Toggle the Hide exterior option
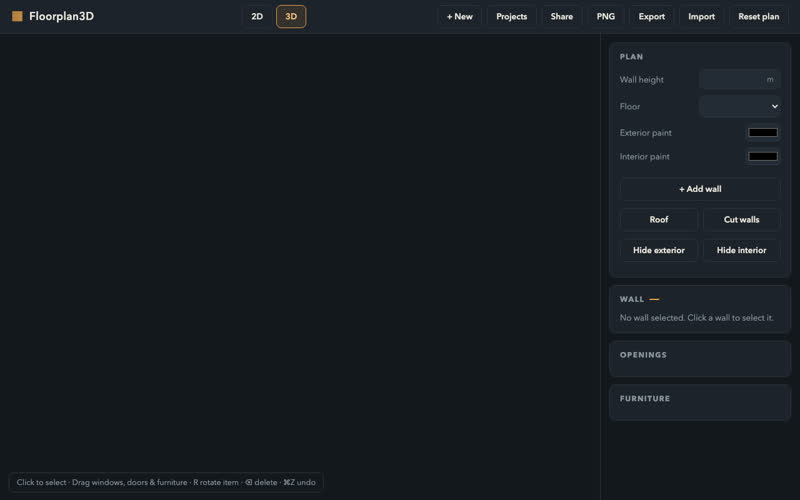Screen dimensions: 800x500 pos(659,250)
